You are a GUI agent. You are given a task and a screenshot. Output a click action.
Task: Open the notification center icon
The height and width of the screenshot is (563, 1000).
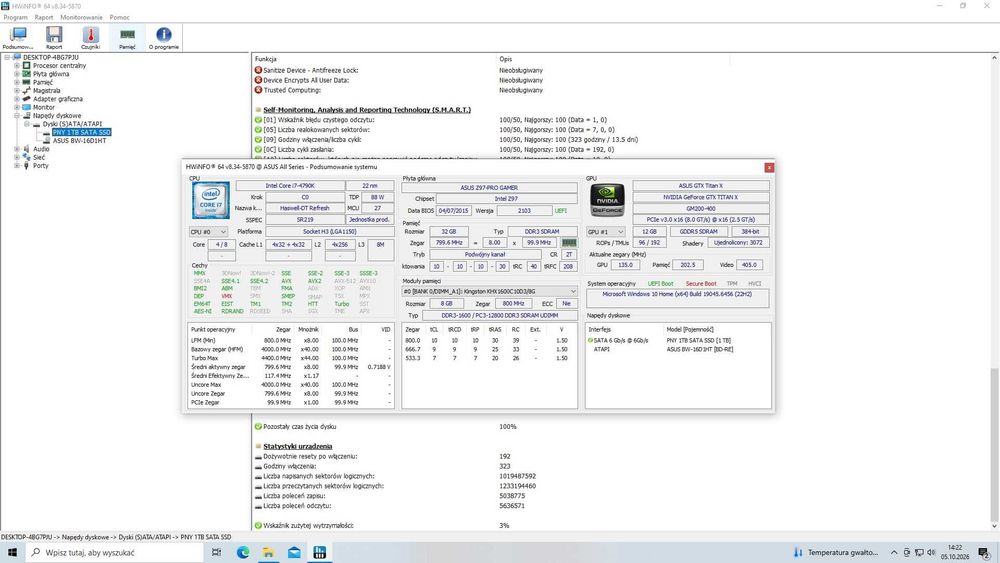[984, 552]
